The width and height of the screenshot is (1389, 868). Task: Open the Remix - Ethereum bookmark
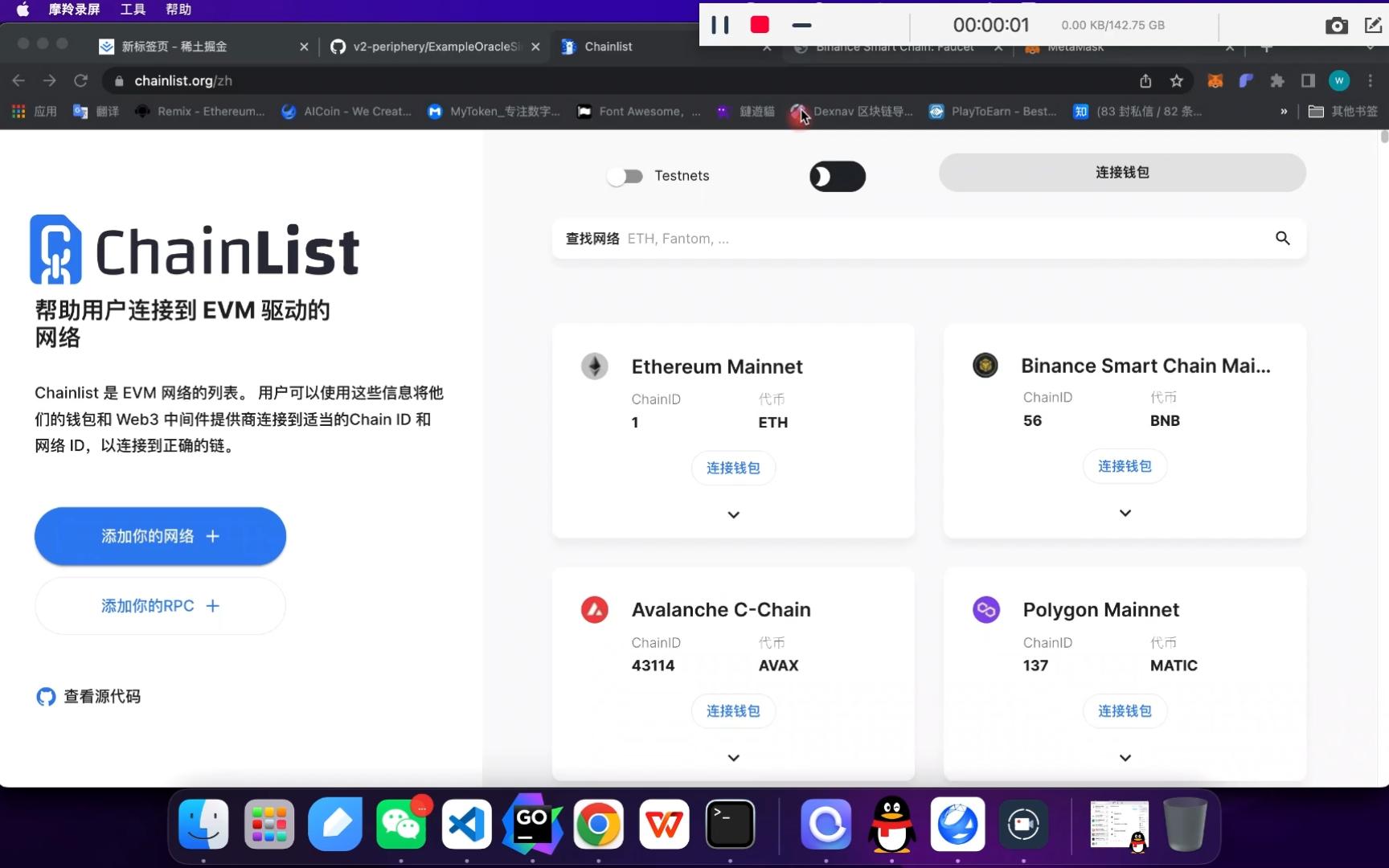[199, 112]
